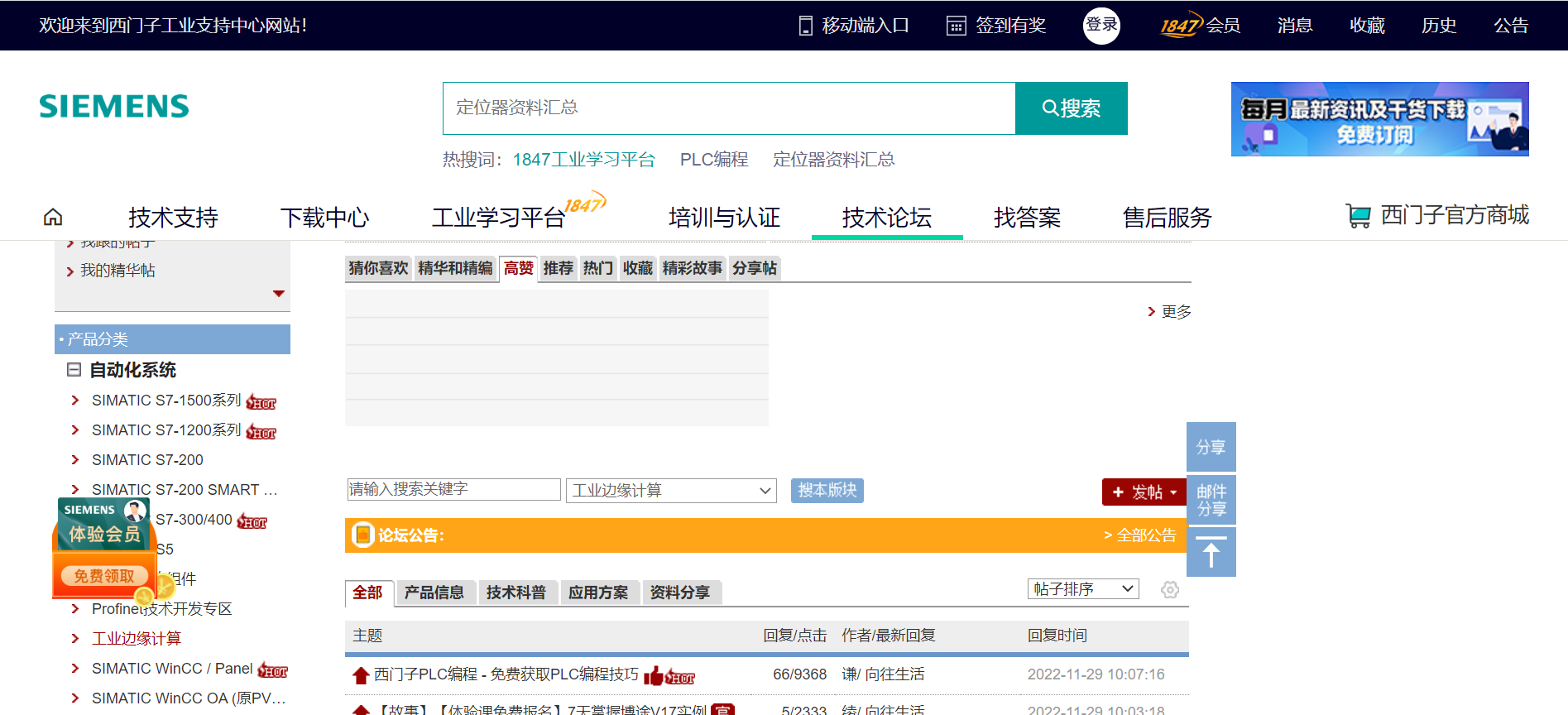This screenshot has height=715, width=1568.
Task: Open 工业边缘计算 category
Action: (x=137, y=639)
